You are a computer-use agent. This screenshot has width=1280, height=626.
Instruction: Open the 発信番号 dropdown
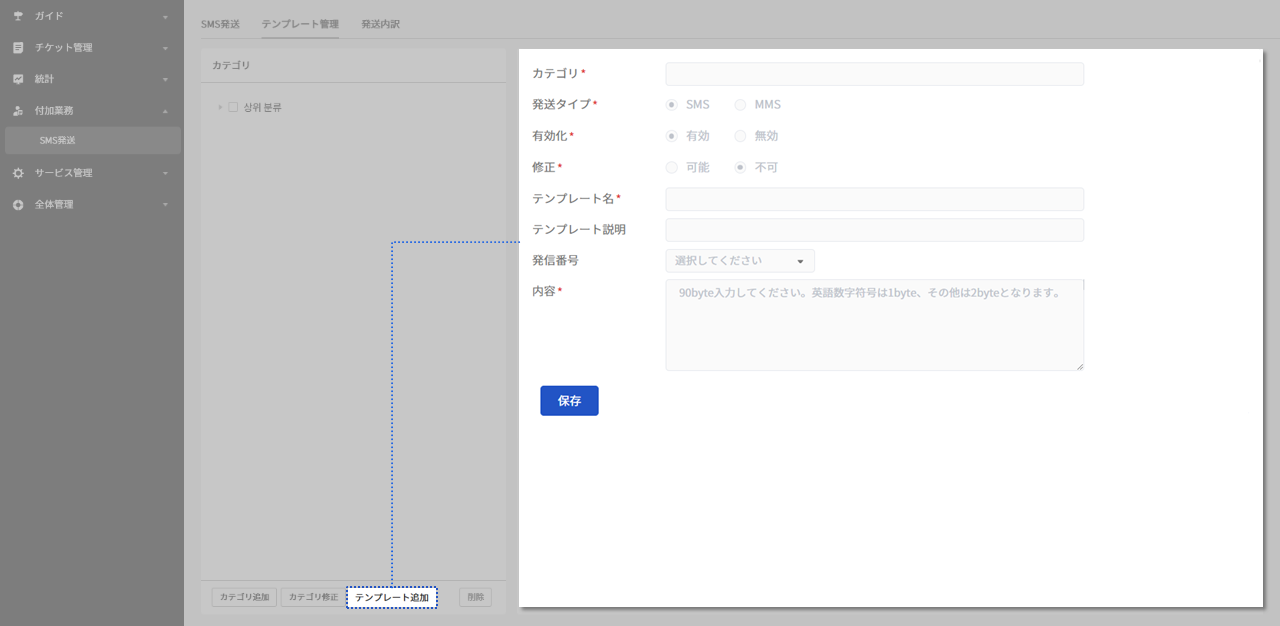pos(740,261)
